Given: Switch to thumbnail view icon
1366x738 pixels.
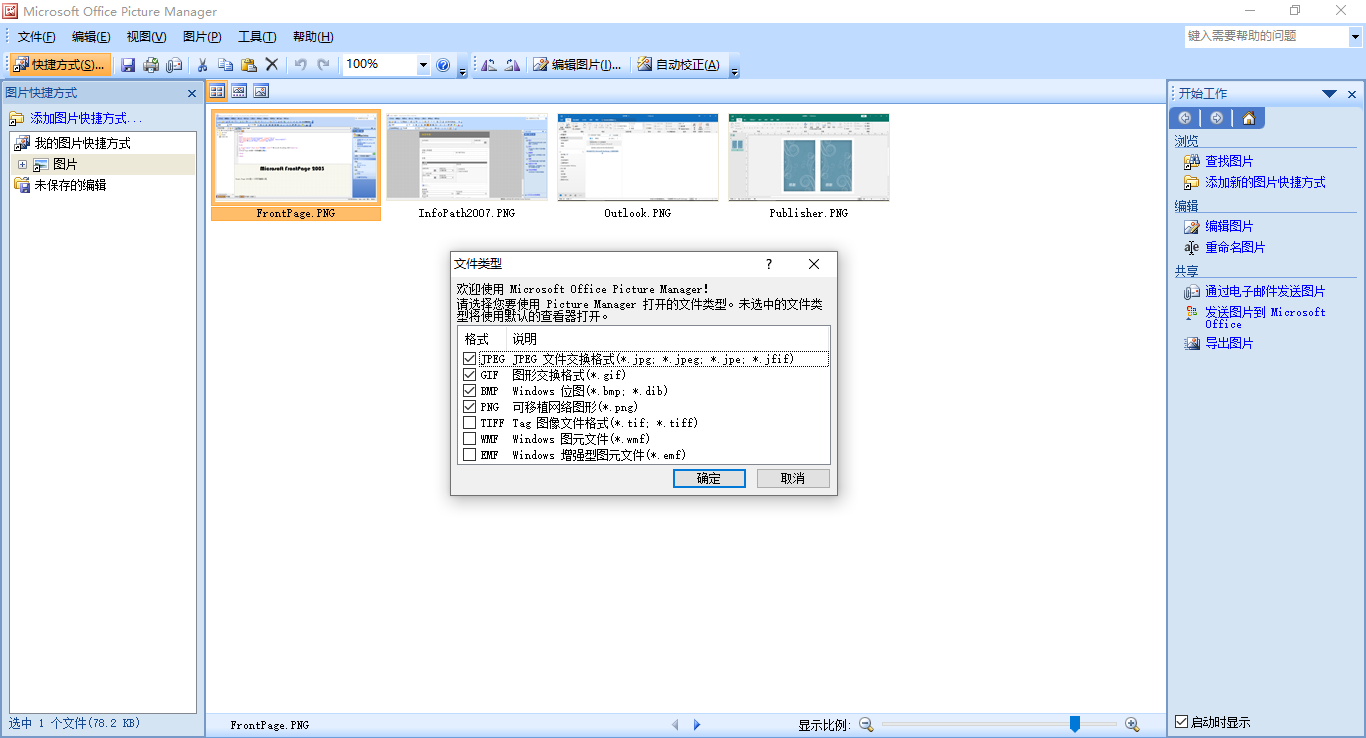Looking at the screenshot, I should (217, 91).
